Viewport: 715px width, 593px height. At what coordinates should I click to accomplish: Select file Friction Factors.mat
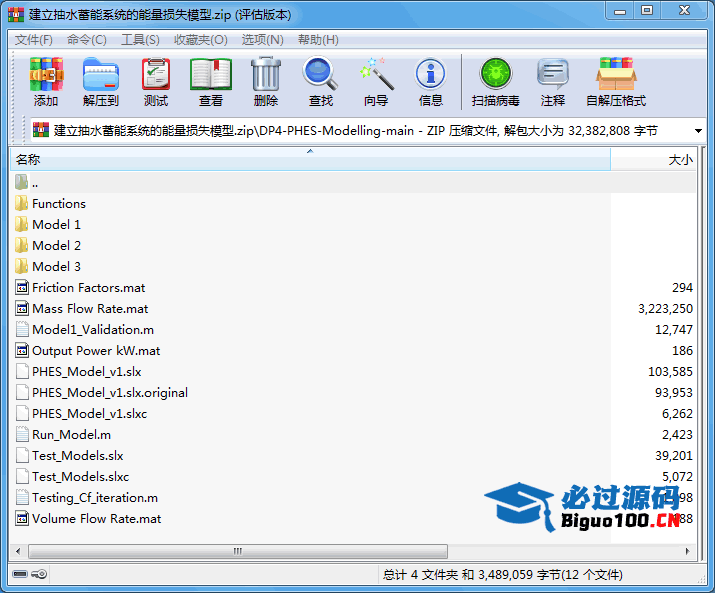click(x=88, y=287)
